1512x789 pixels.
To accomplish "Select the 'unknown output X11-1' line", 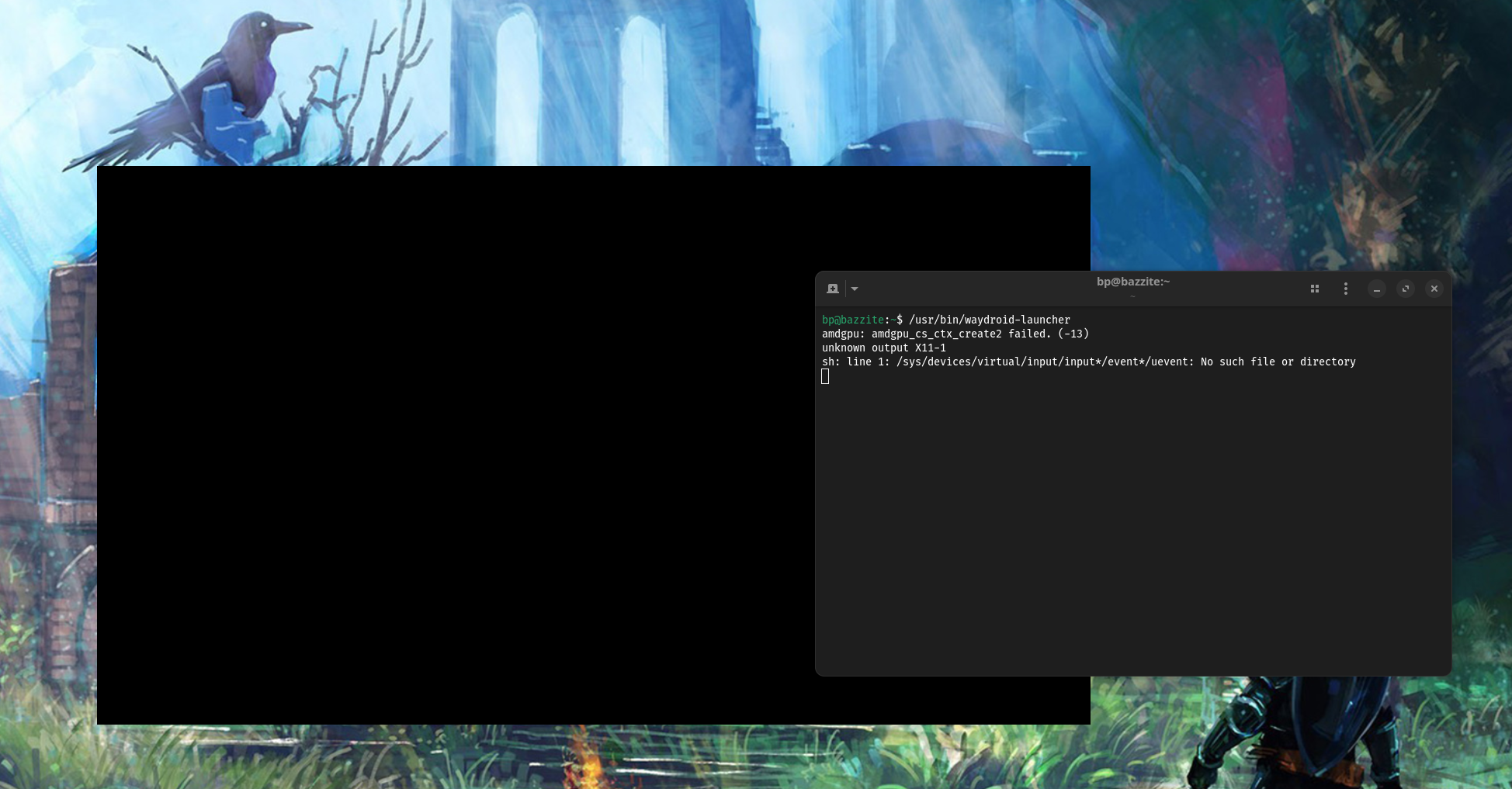I will 884,348.
